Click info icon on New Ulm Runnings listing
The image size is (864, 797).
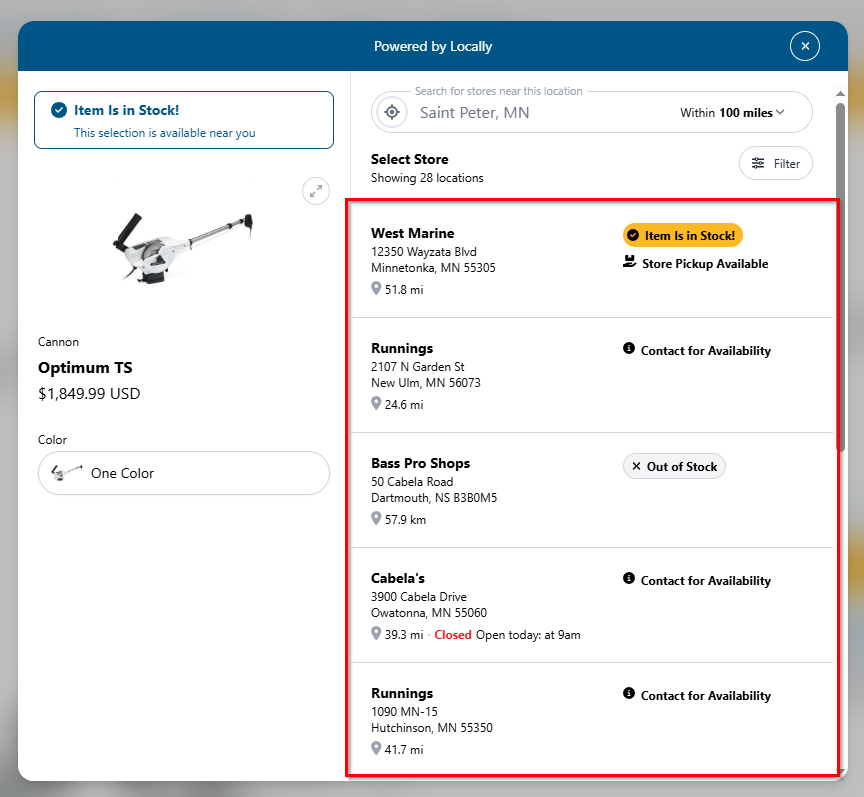click(629, 349)
